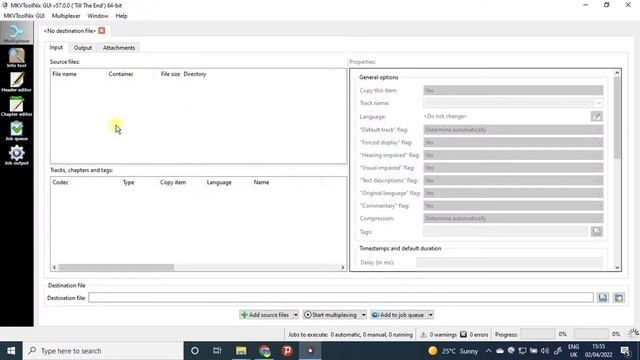Open the Job queue view

(16, 131)
